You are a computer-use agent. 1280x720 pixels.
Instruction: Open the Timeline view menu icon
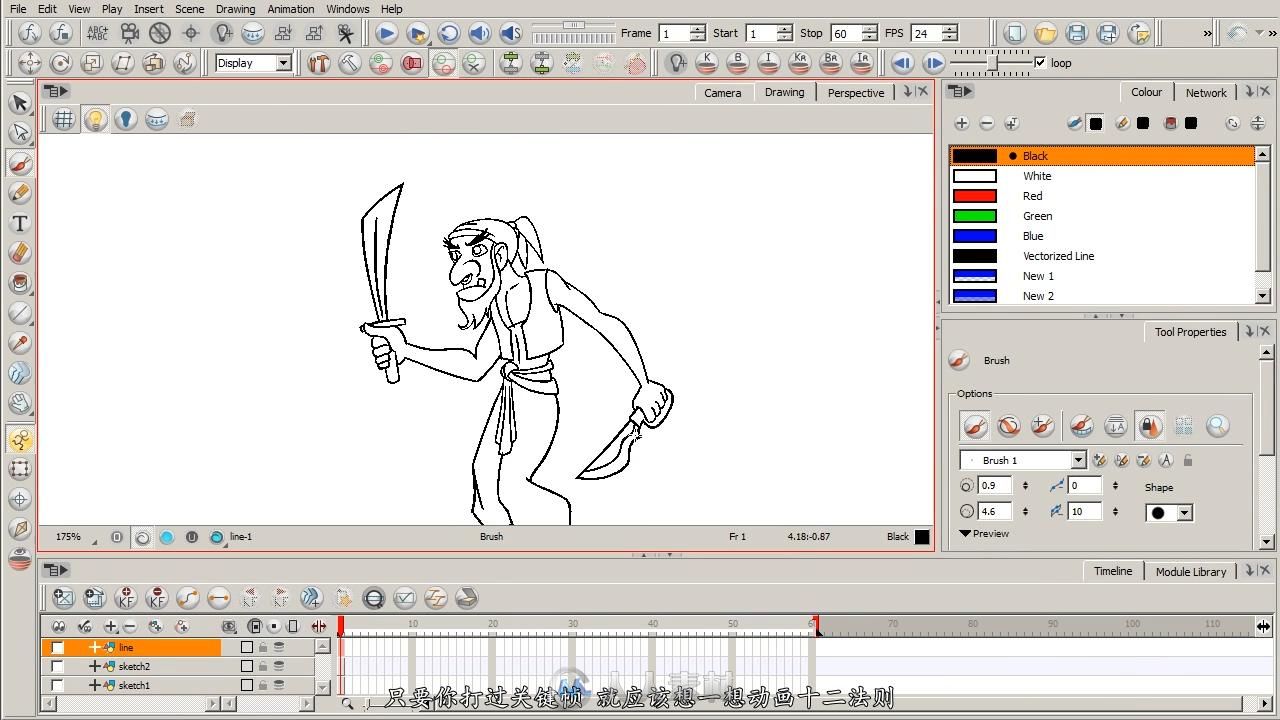(x=57, y=570)
